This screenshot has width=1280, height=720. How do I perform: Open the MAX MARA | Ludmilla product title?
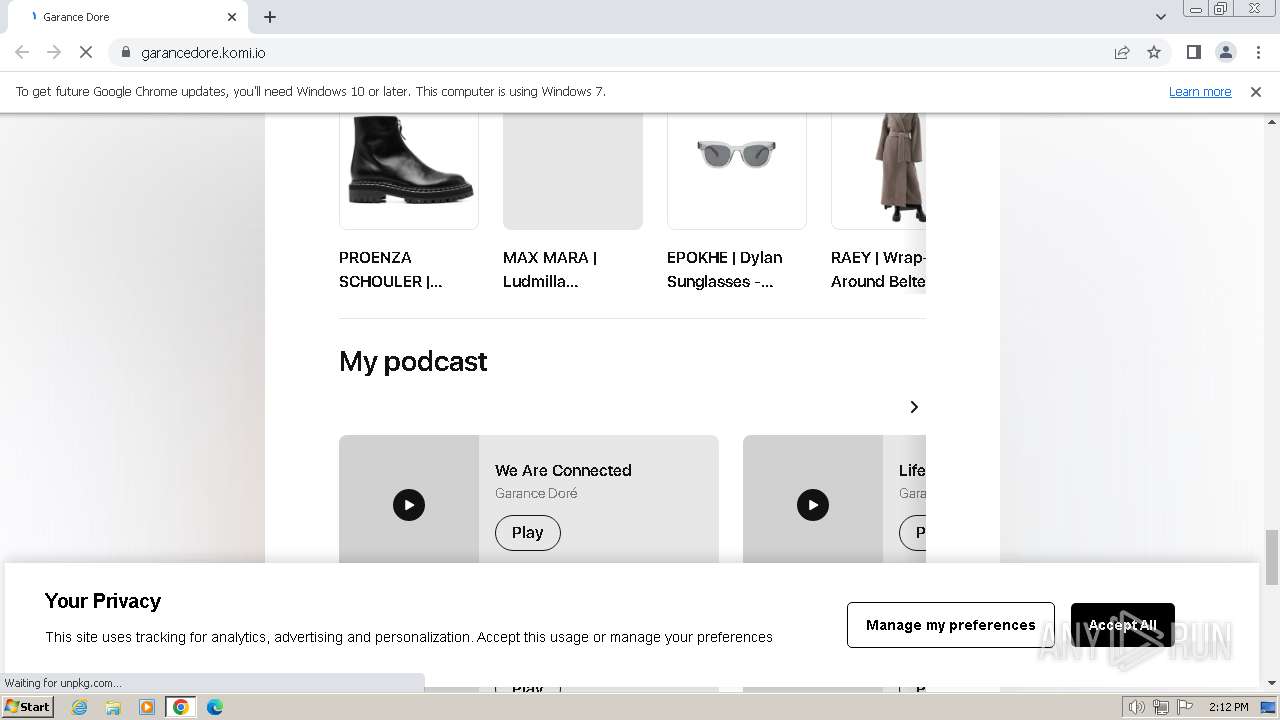[x=550, y=270]
